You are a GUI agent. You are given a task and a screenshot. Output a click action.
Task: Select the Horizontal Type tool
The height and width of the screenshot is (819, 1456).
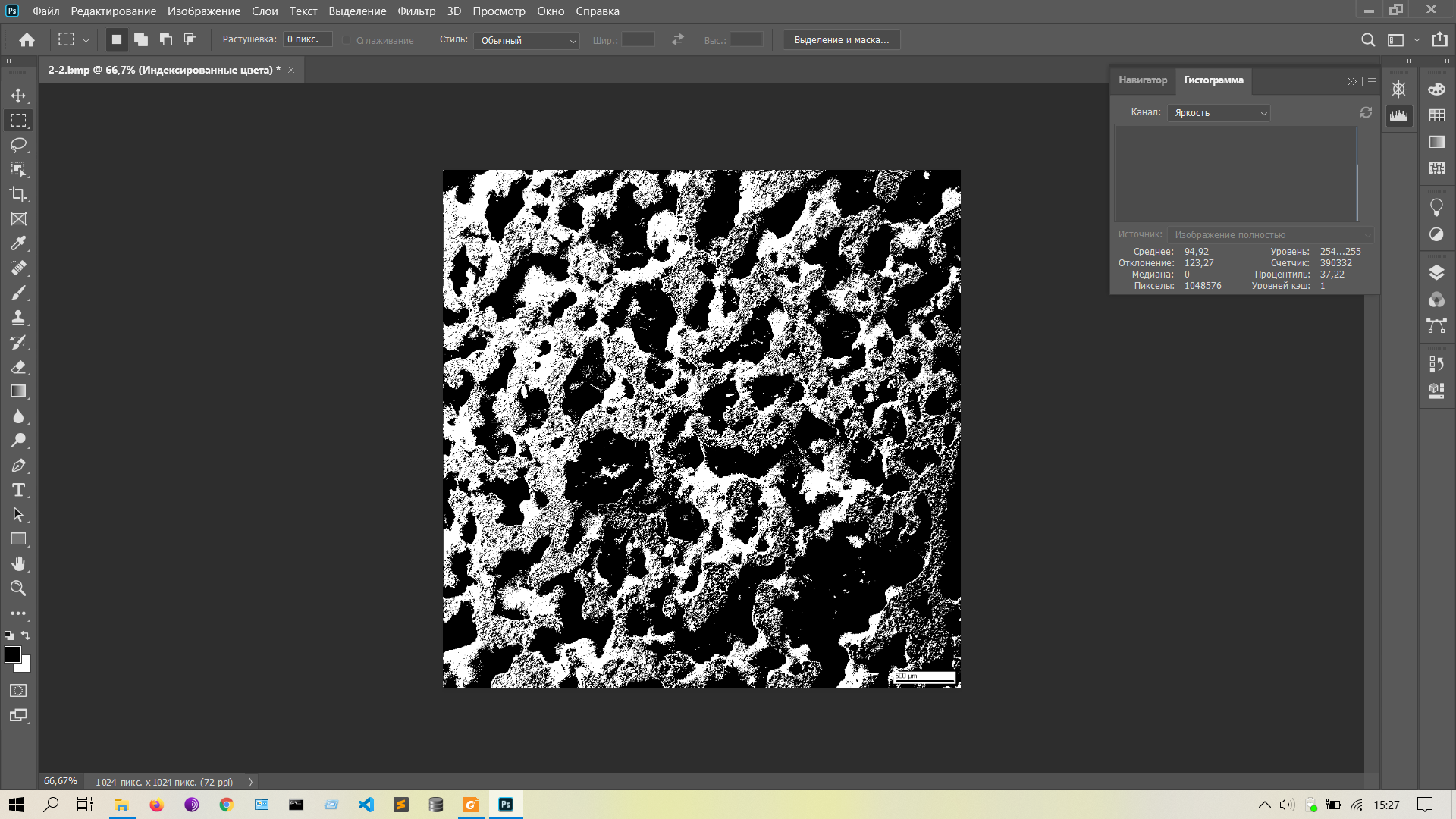click(x=18, y=490)
